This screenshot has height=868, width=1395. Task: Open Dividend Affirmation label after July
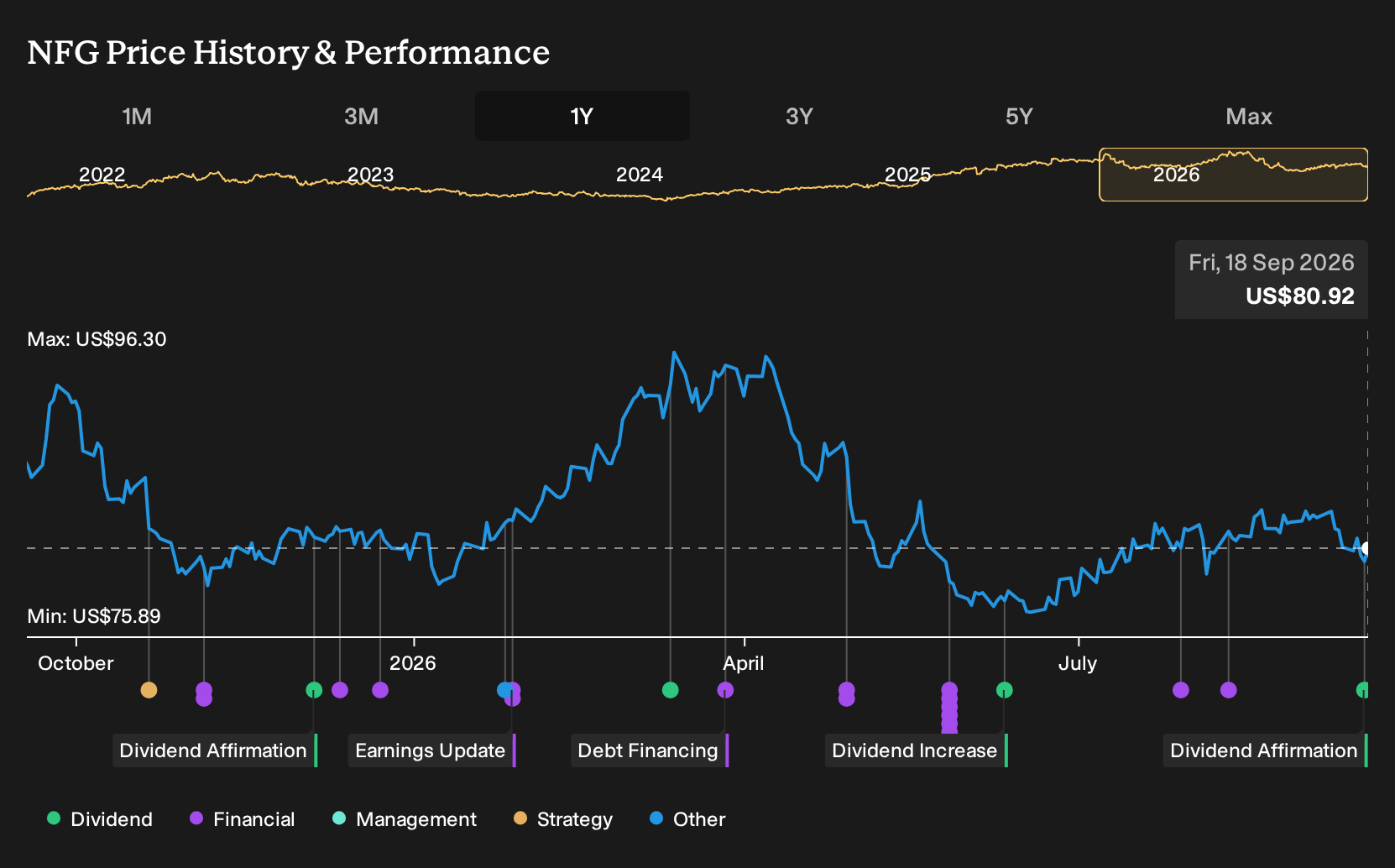tap(1265, 750)
